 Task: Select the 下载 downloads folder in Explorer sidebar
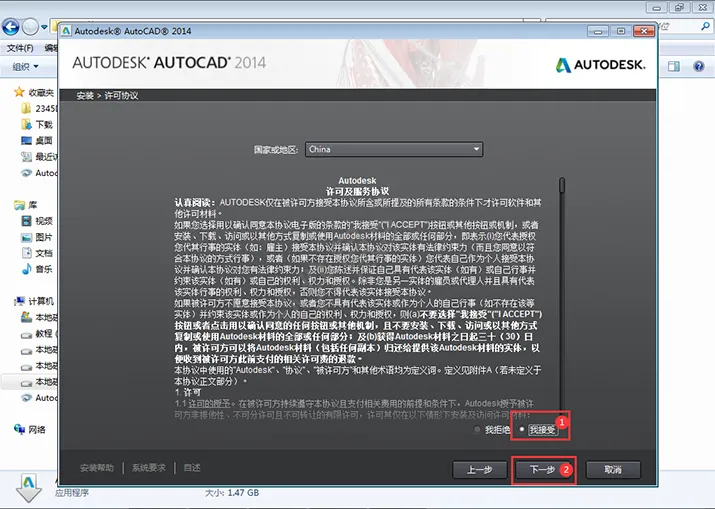coord(39,125)
